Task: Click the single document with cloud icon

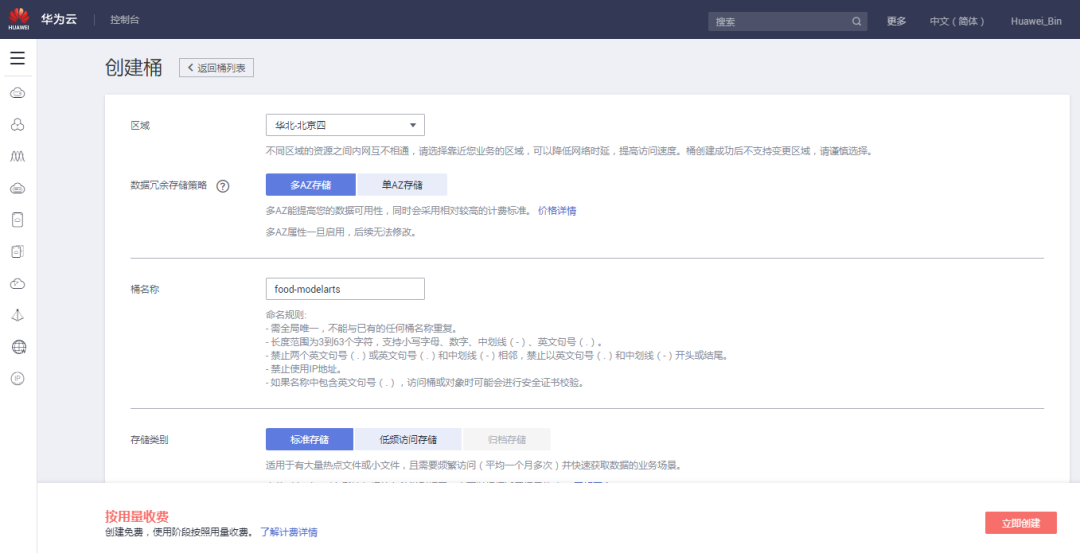Action: pos(18,220)
